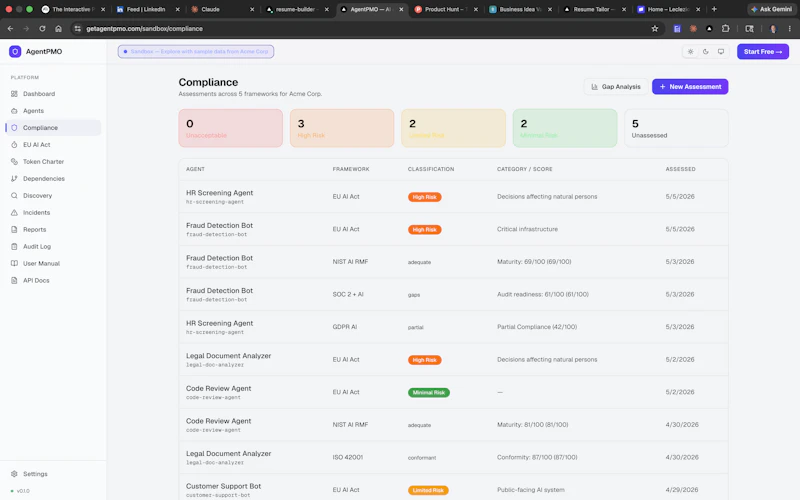This screenshot has height=500, width=800.
Task: Click 'Critical infrastructure' category text
Action: [x=527, y=229]
